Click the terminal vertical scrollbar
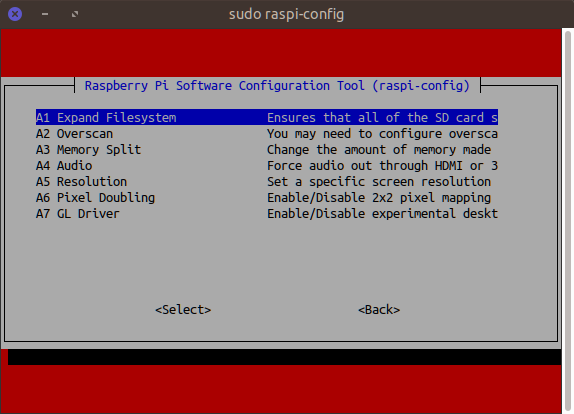Screen dimensions: 574x414 pyautogui.click(x=568, y=221)
